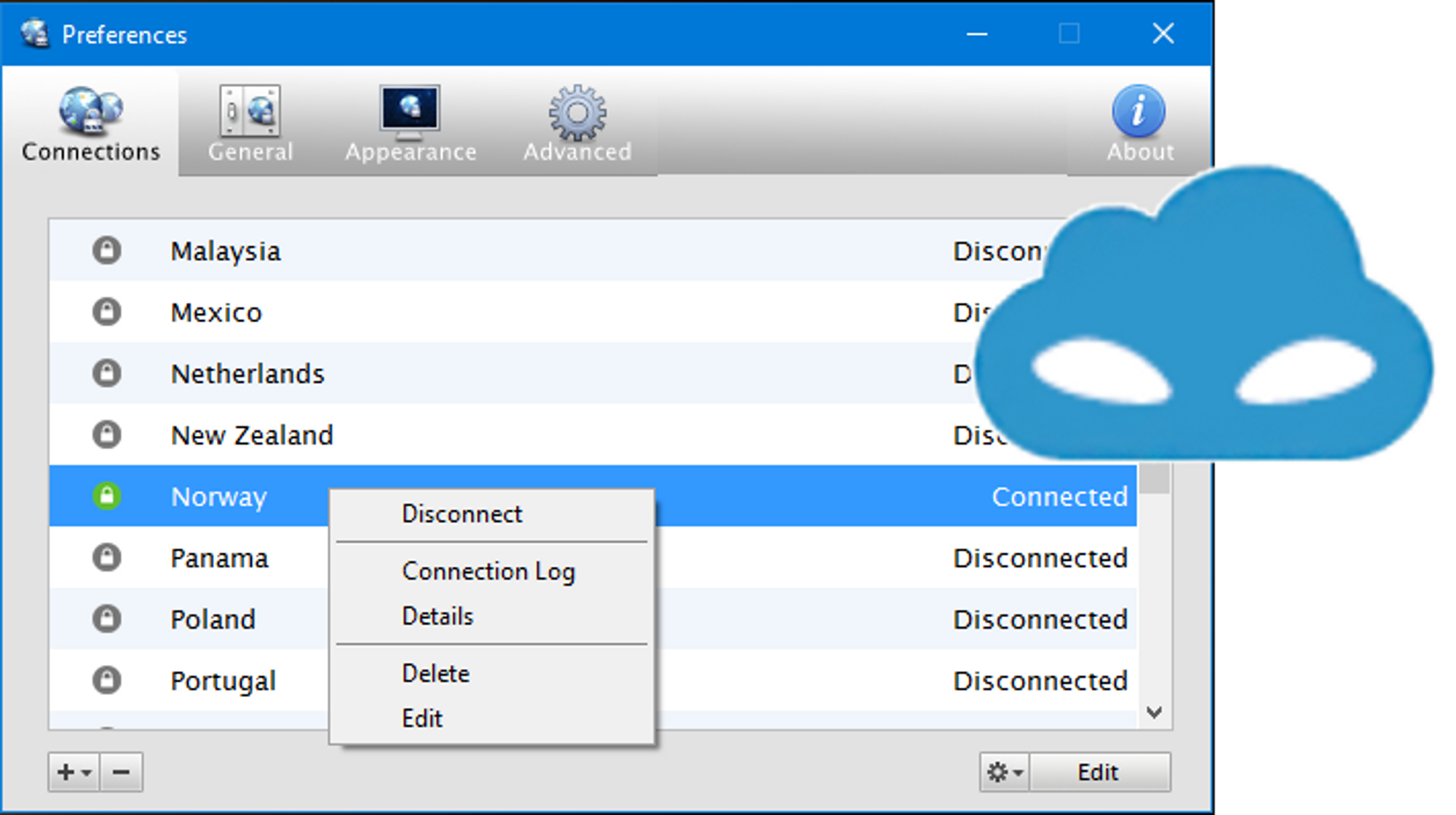Click Norway's Connected status text
Viewport: 1456px width, 815px height.
click(1060, 496)
